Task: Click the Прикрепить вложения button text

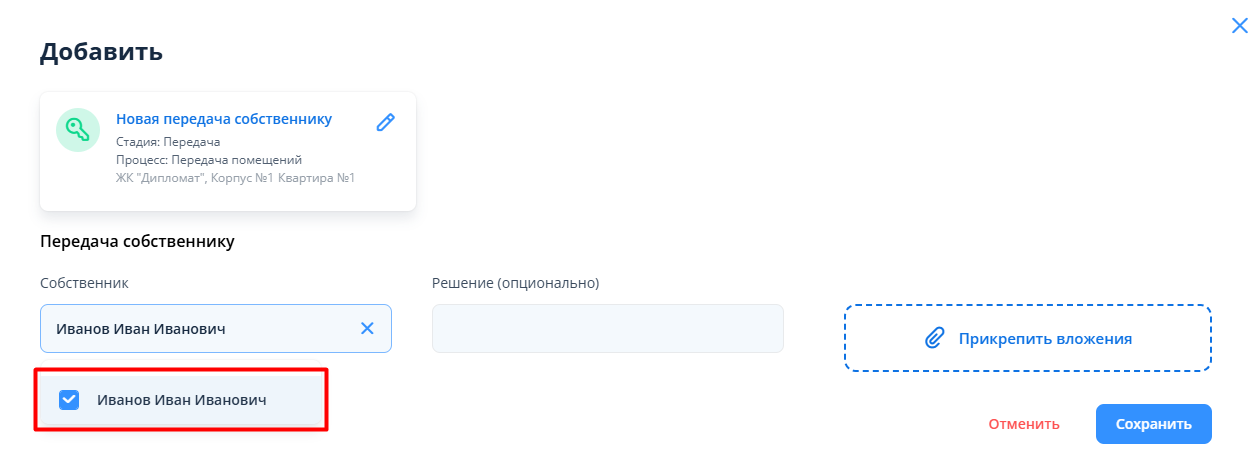Action: click(x=1045, y=339)
